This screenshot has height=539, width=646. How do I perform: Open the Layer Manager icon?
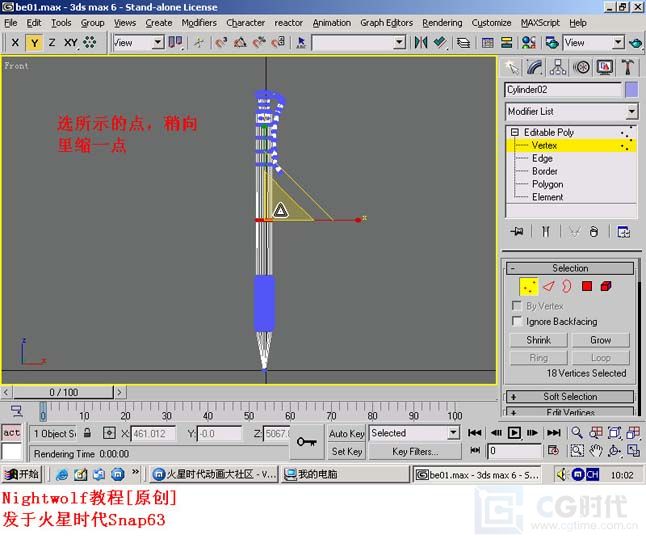pos(464,42)
